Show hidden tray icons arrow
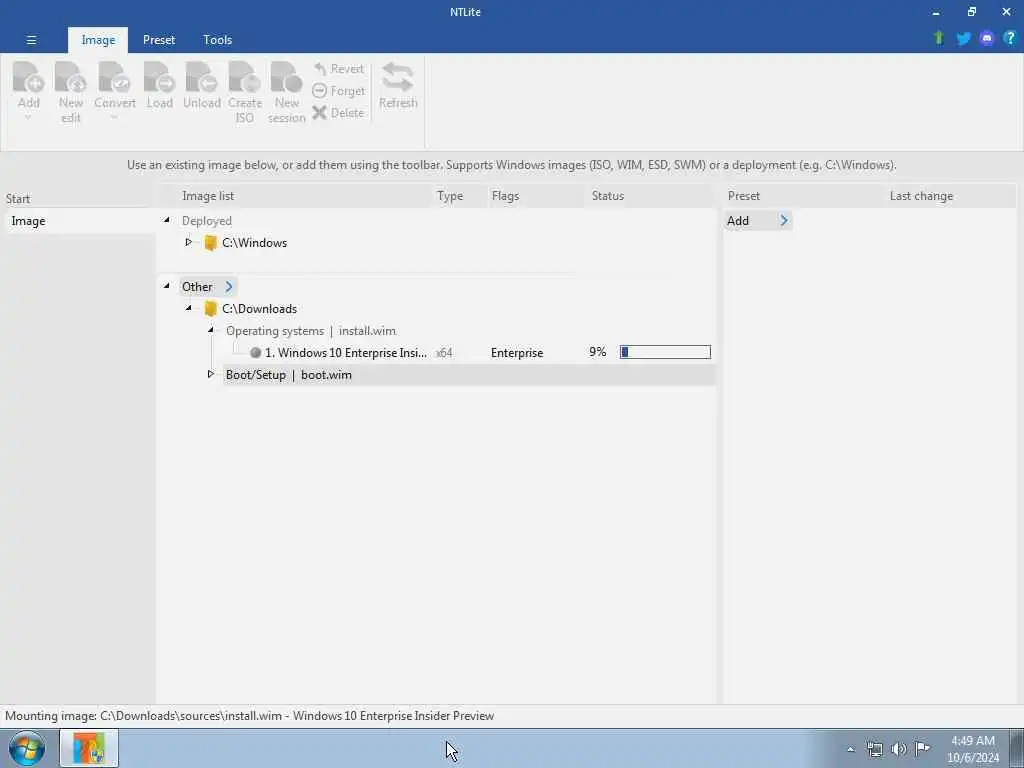 click(850, 750)
